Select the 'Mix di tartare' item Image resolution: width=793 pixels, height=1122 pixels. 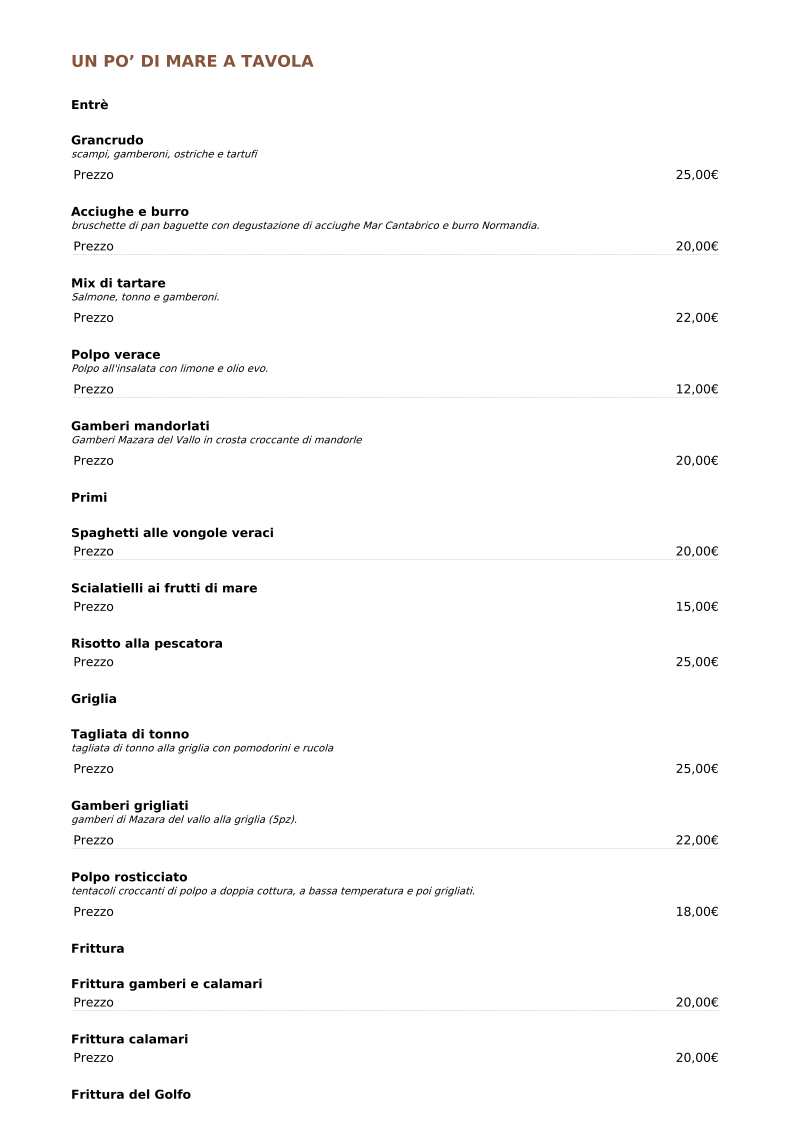(118, 283)
